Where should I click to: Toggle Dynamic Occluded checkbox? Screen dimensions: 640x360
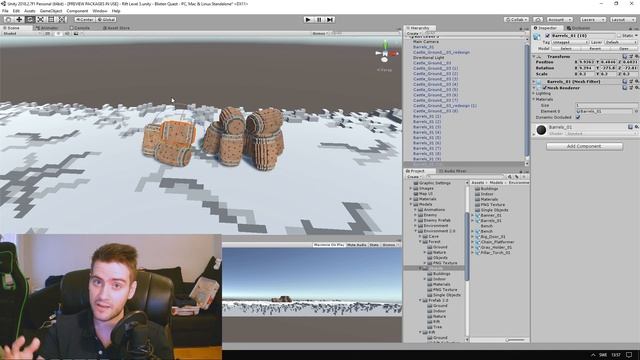click(x=578, y=117)
